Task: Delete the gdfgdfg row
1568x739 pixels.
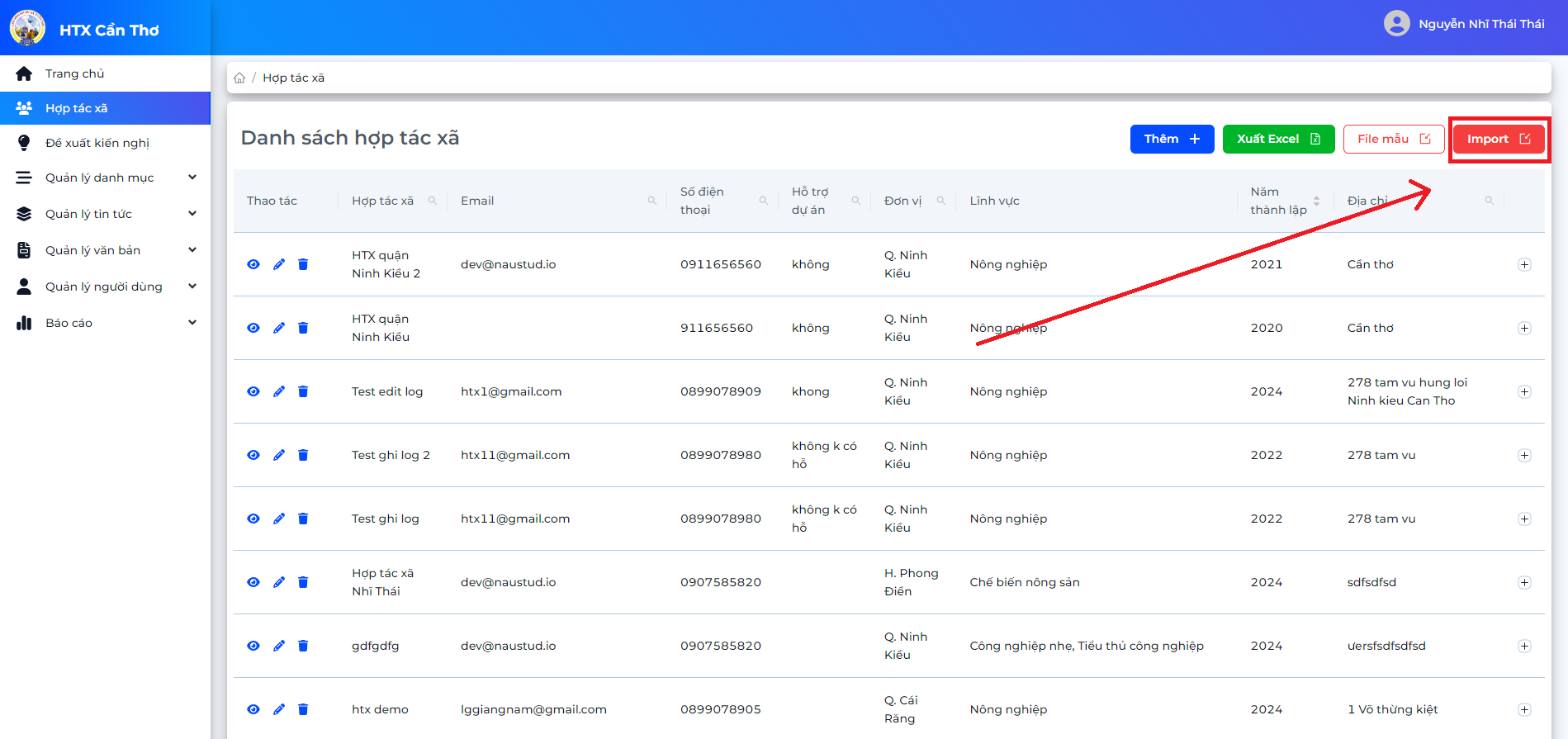Action: point(303,646)
